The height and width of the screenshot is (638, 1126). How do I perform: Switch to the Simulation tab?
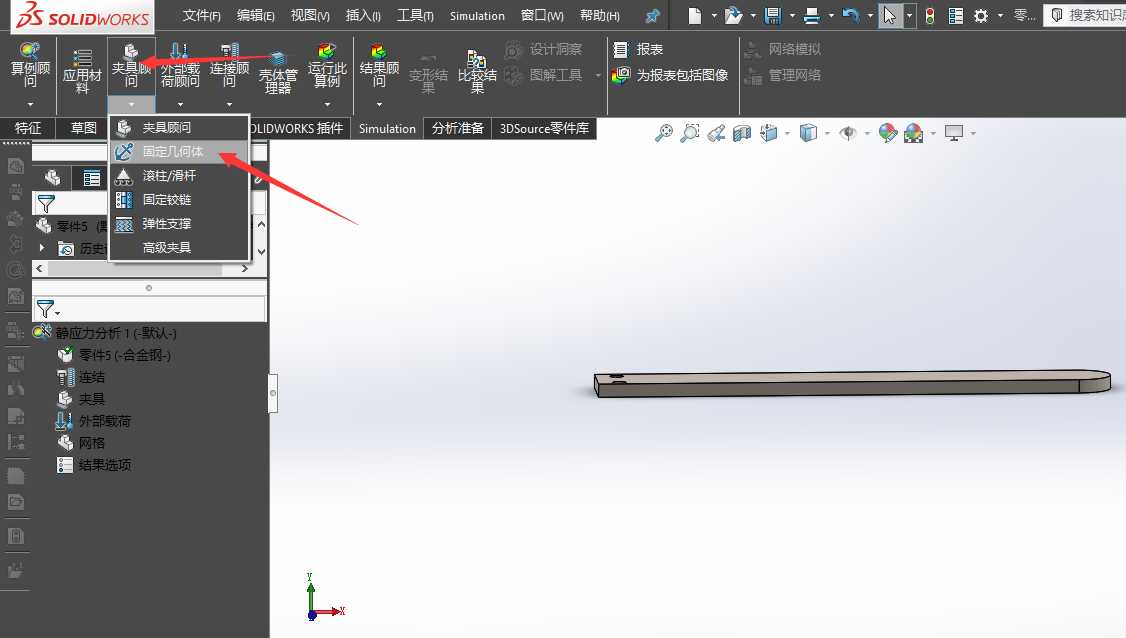[387, 129]
